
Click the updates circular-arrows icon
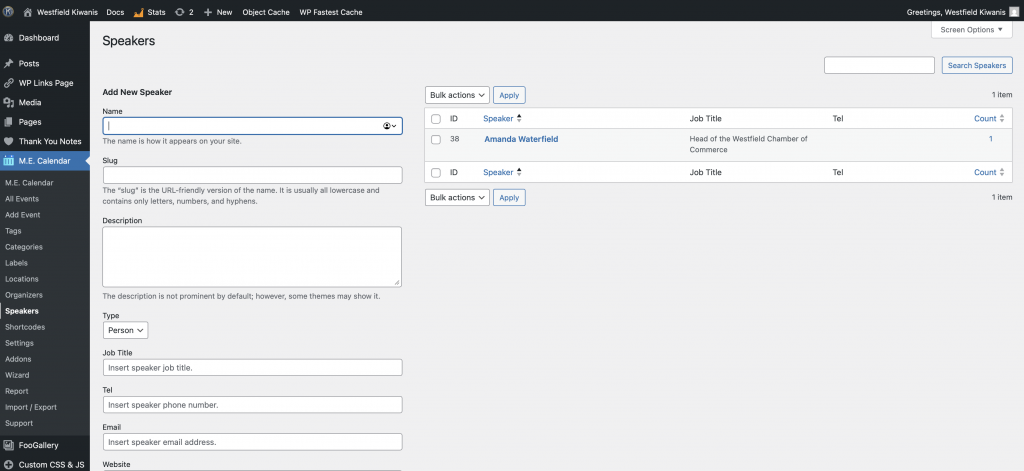point(179,12)
